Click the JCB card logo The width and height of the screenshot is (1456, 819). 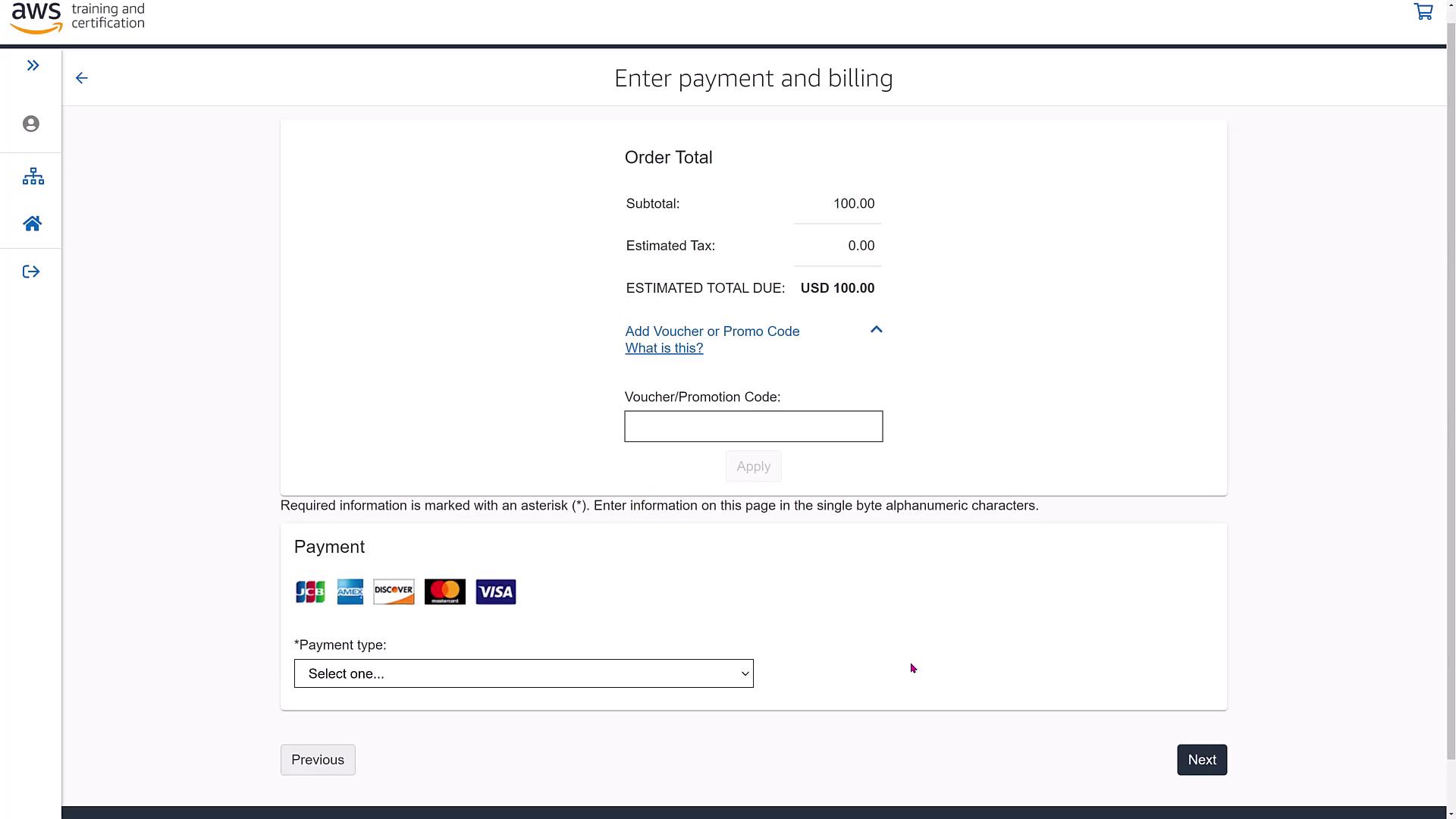[310, 591]
